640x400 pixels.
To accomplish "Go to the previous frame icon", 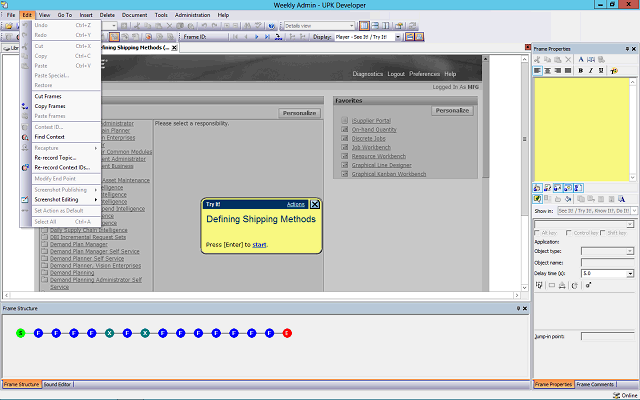I will [x=246, y=37].
